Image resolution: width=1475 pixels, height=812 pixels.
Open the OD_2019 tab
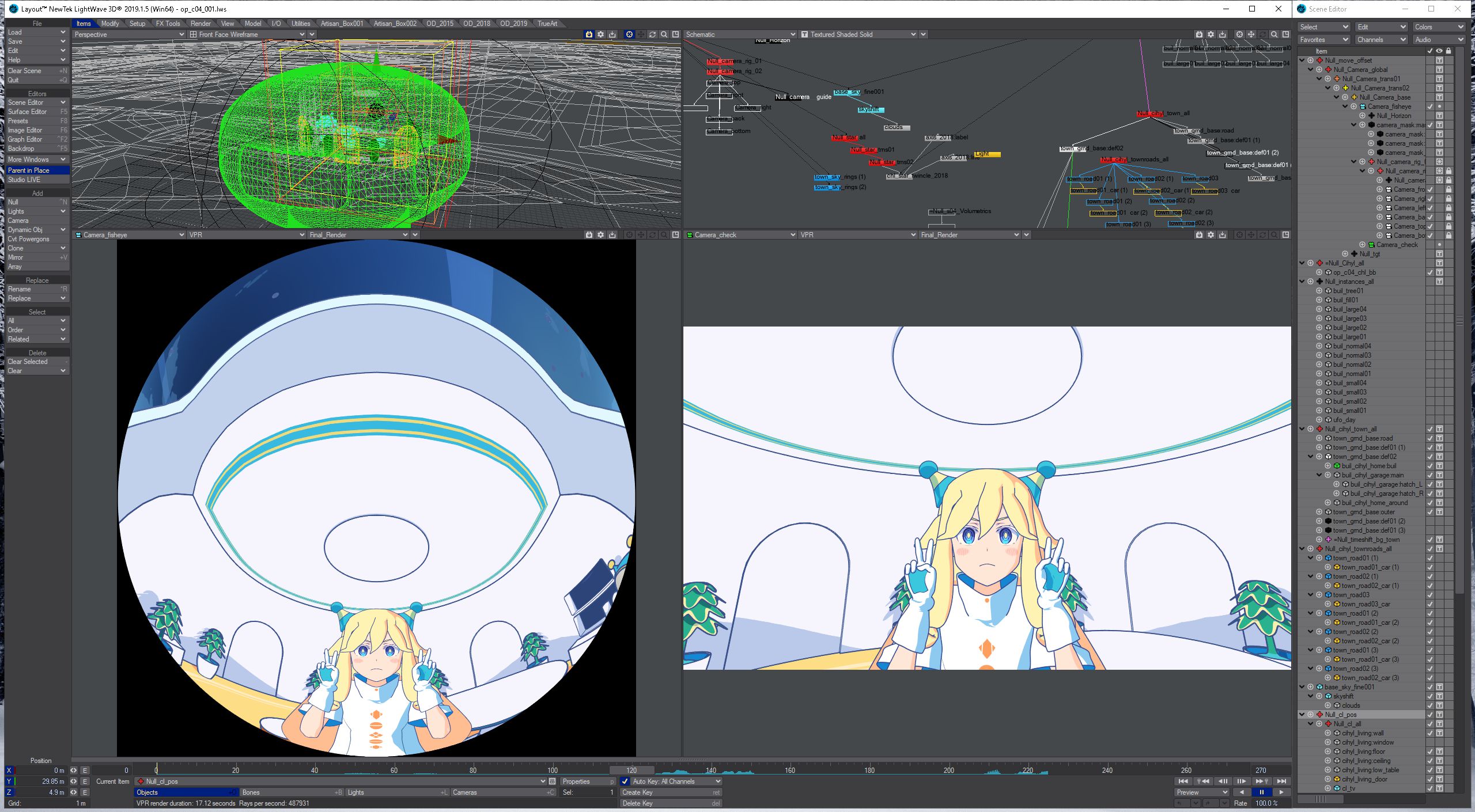tap(513, 24)
